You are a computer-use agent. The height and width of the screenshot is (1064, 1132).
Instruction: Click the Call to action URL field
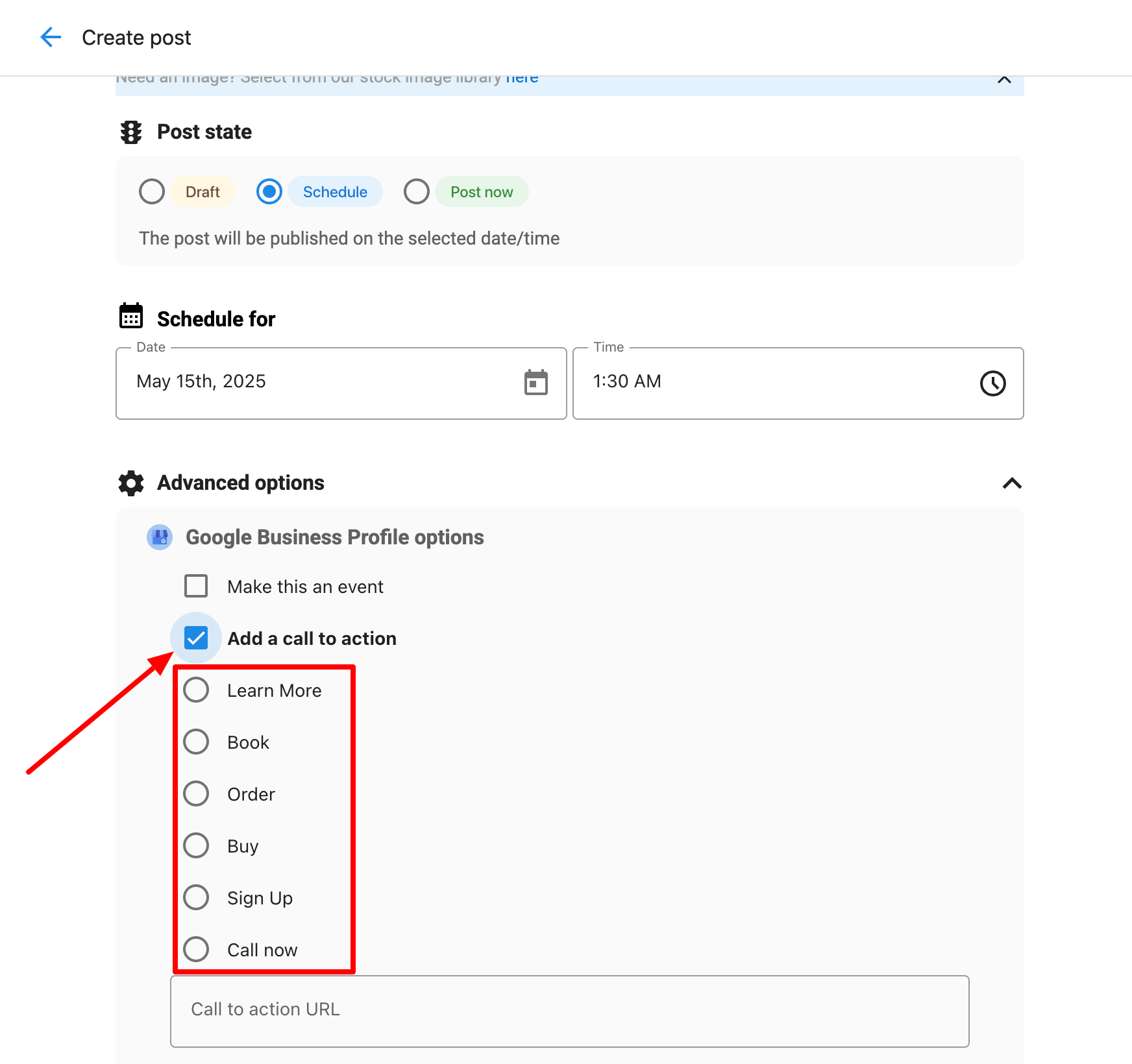point(569,1010)
